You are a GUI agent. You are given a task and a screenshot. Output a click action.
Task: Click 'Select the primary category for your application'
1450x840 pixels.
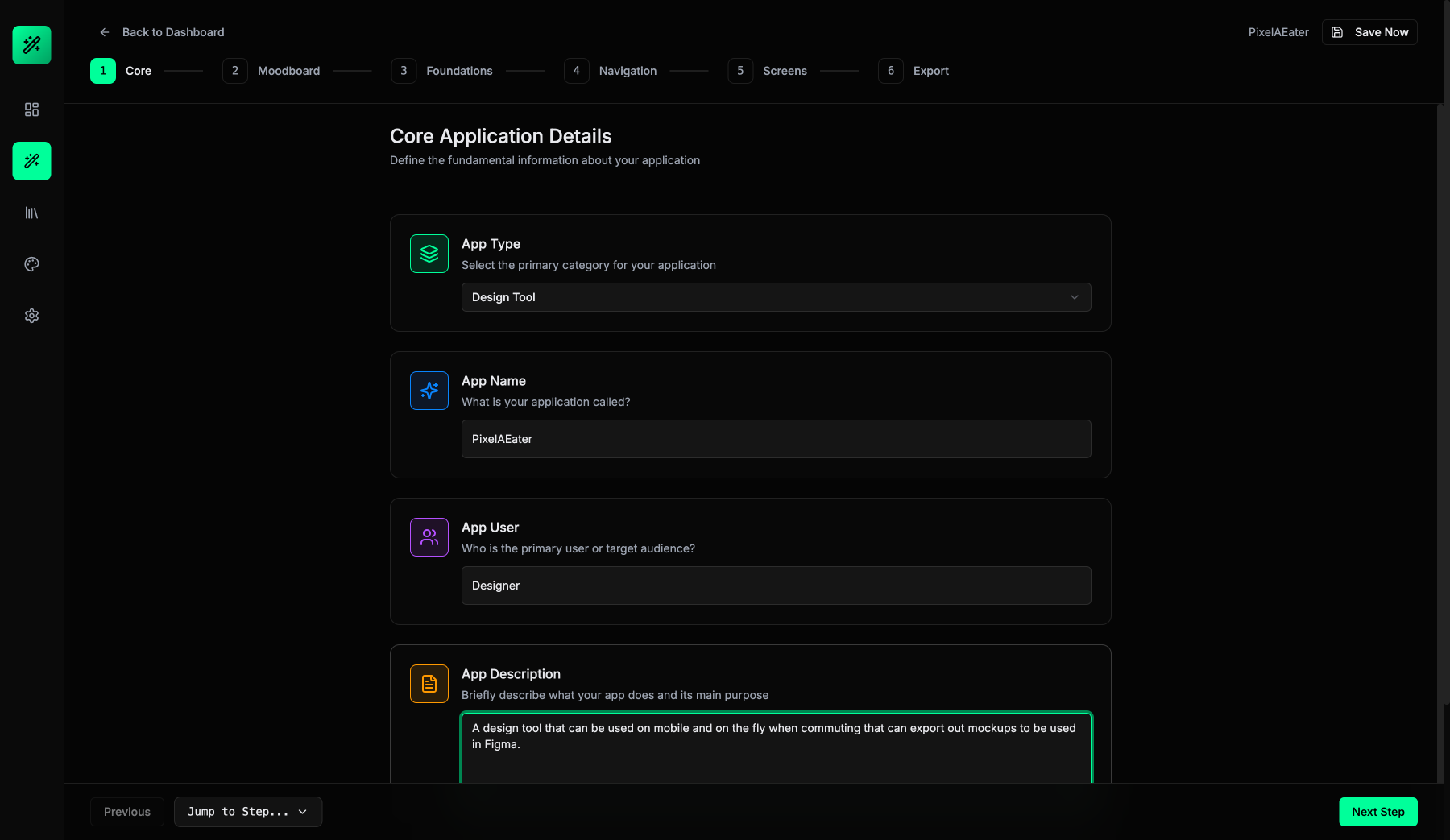coord(589,265)
